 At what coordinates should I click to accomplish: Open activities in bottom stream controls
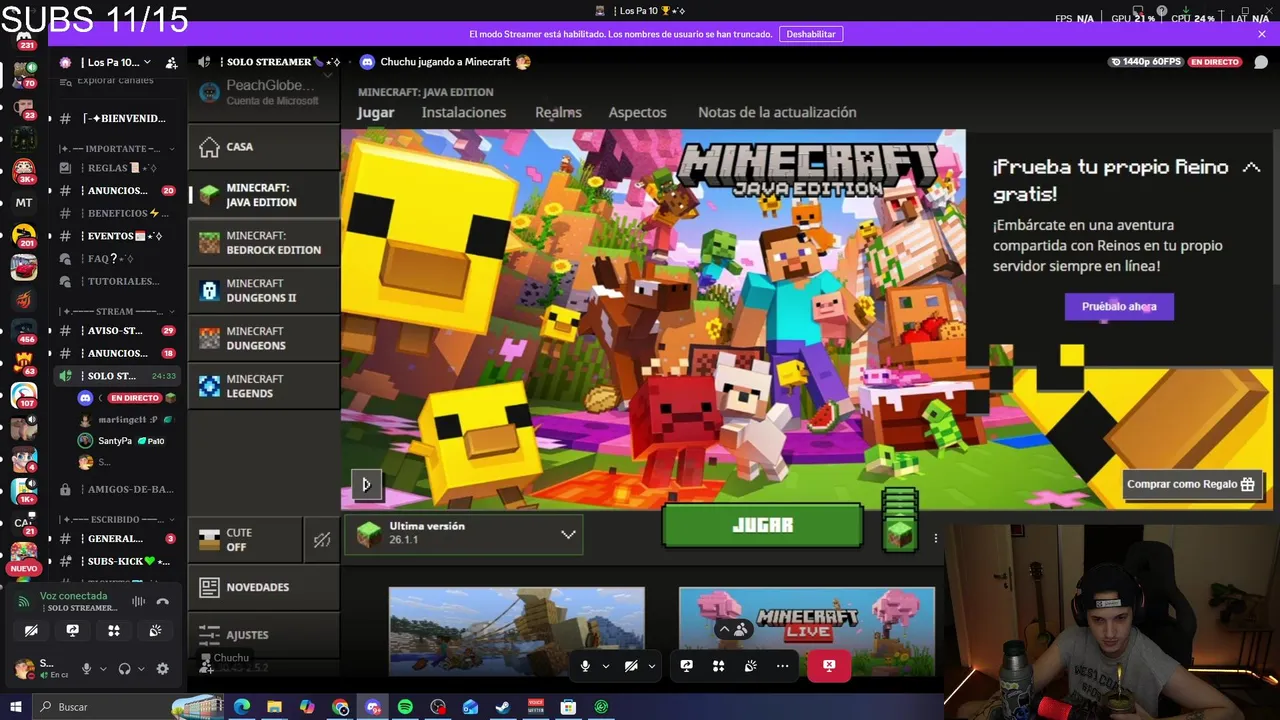(x=718, y=665)
